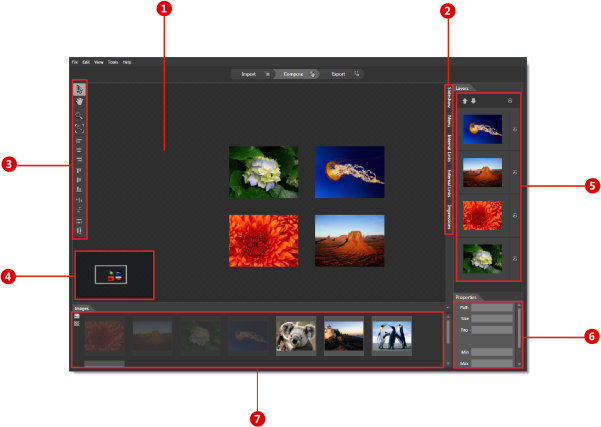
Task: Toggle the jellyfish layer's side icon
Action: point(514,129)
